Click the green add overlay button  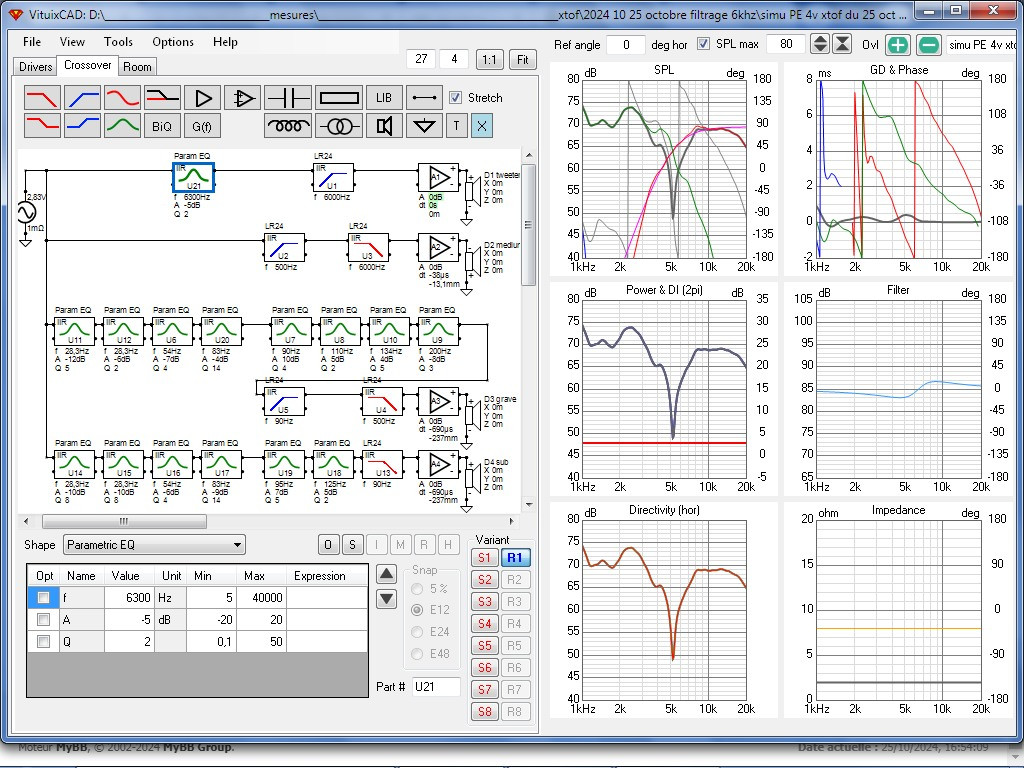898,45
